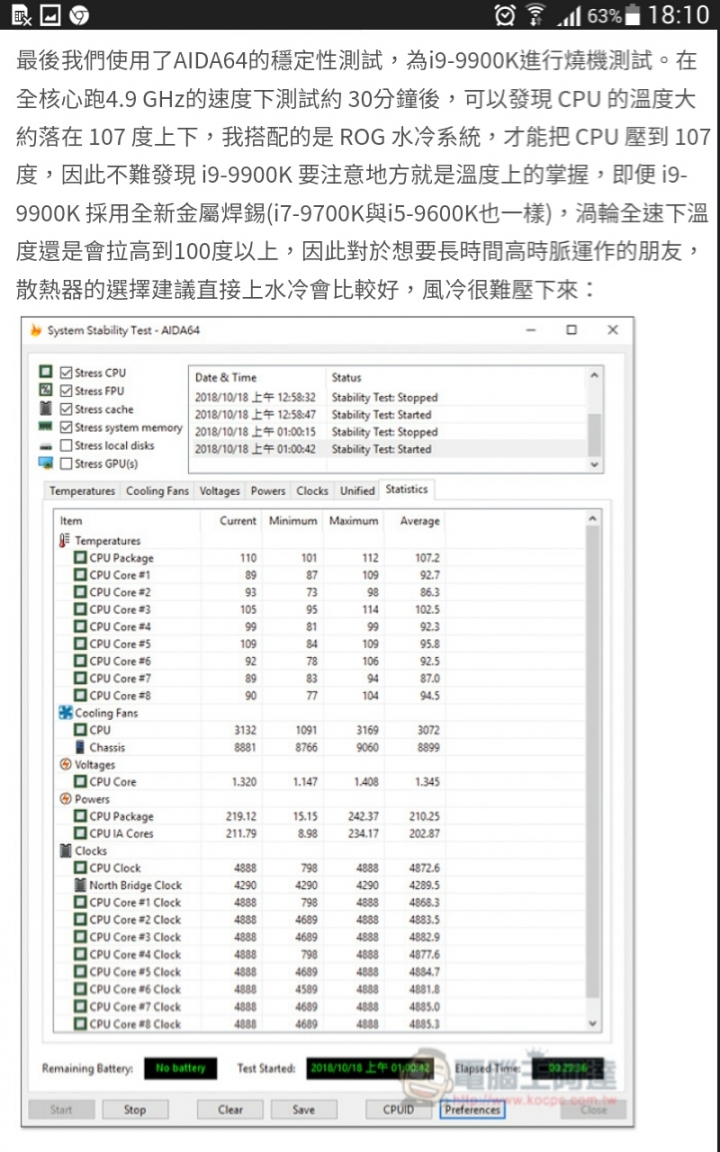Click the Chassis fan icon
The width and height of the screenshot is (720, 1152).
[81, 747]
